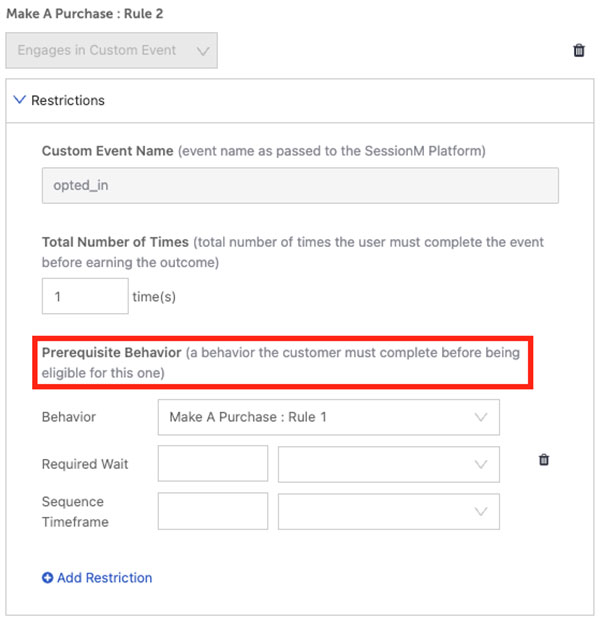This screenshot has height=620, width=602.
Task: Focus the Total Number of Times box
Action: [85, 296]
